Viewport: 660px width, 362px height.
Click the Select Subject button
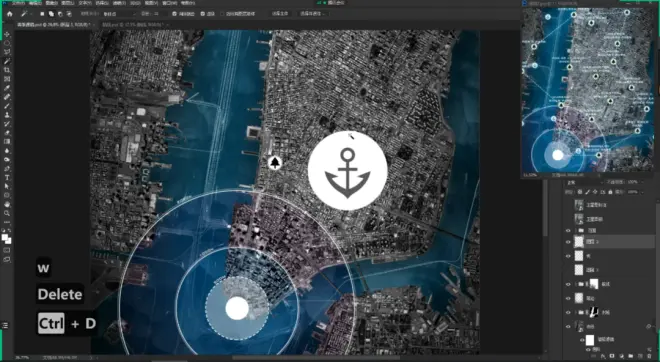(x=280, y=14)
